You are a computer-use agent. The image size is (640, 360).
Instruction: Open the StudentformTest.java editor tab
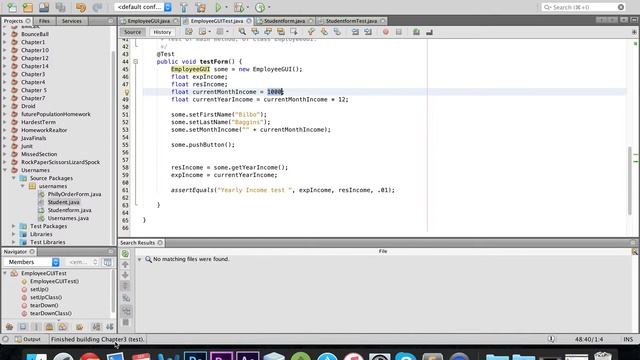351,20
